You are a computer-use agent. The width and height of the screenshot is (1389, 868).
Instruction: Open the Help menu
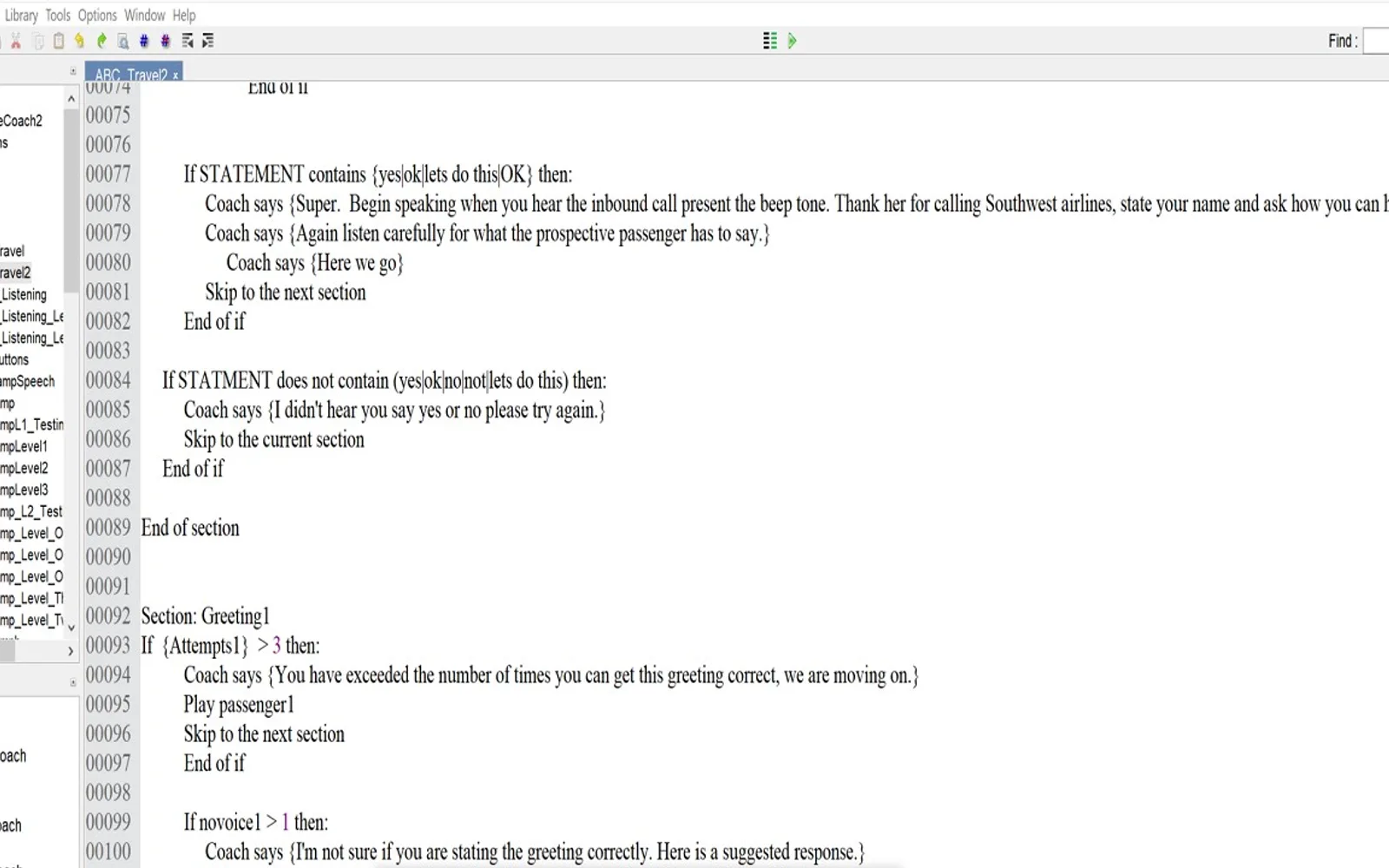[x=184, y=15]
